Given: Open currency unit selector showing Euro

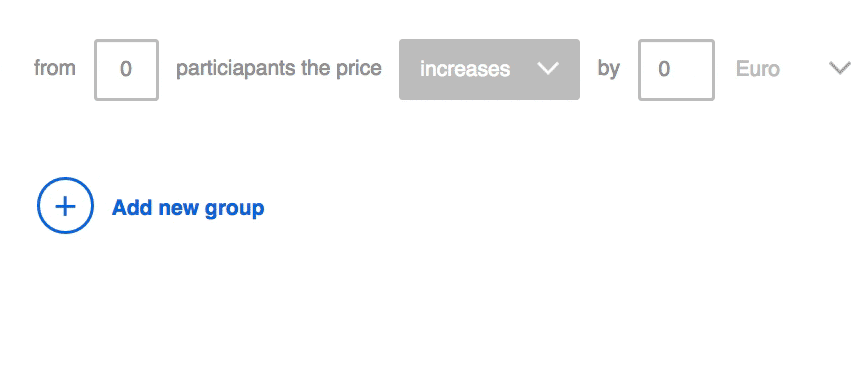Looking at the screenshot, I should tap(792, 69).
